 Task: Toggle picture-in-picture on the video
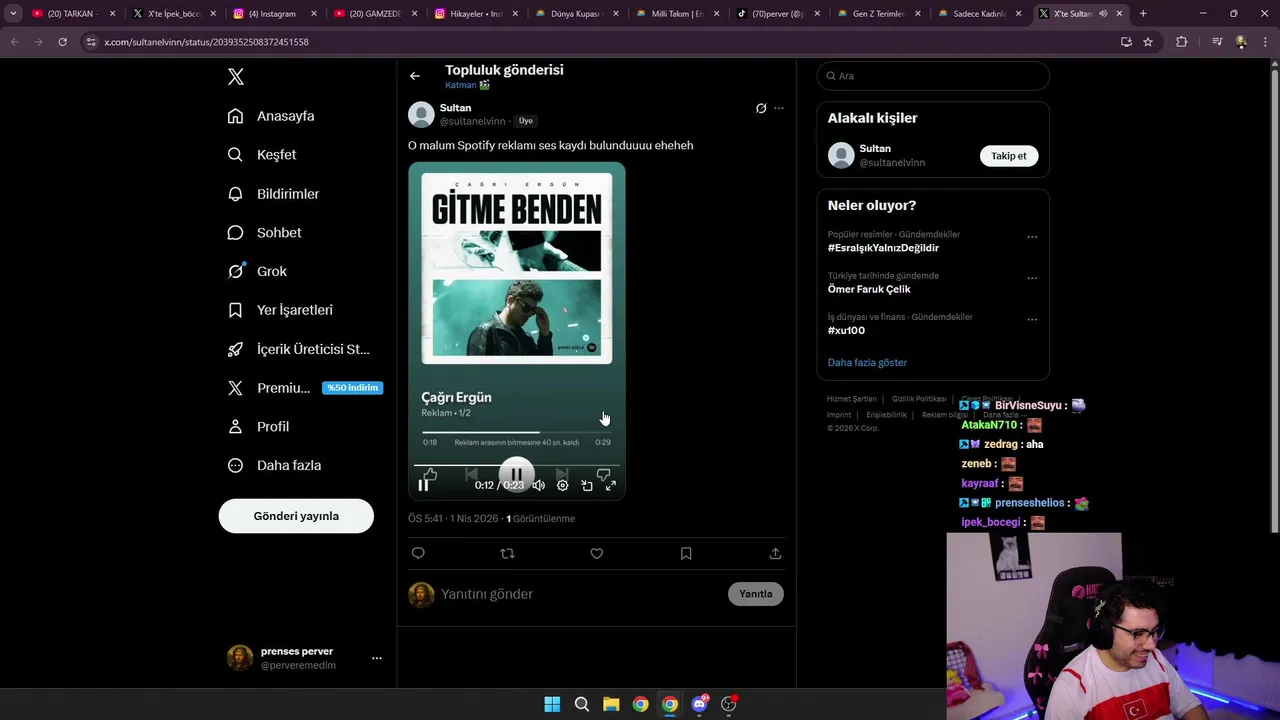tap(586, 485)
